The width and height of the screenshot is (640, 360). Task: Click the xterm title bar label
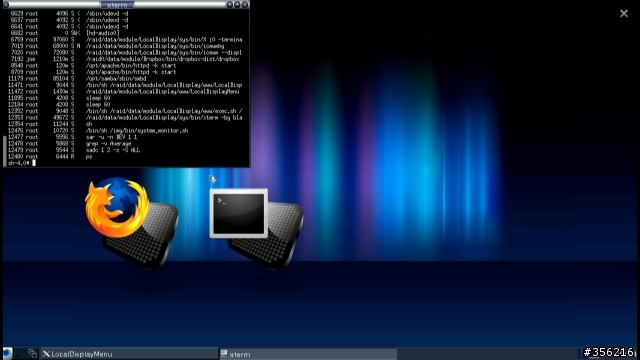point(117,5)
